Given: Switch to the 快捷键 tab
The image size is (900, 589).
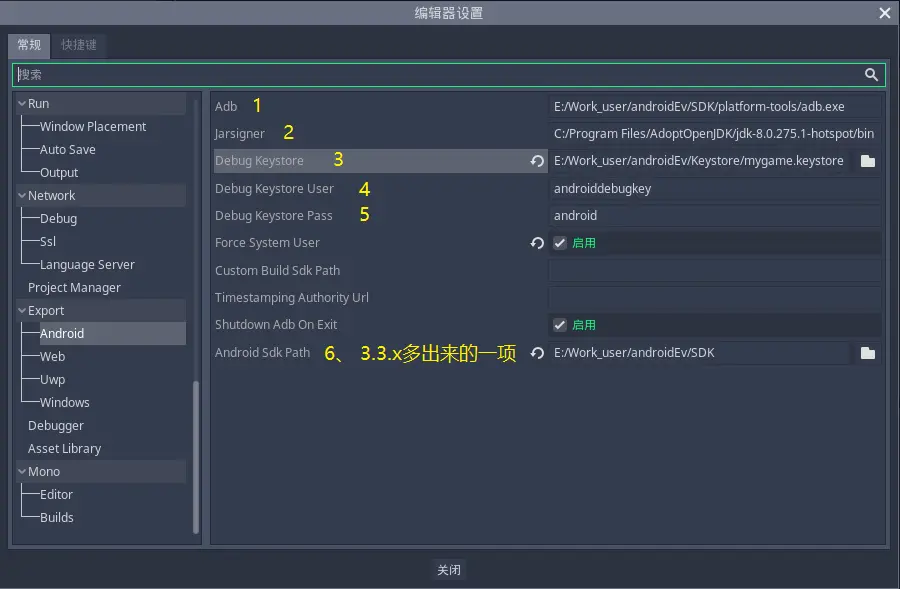Looking at the screenshot, I should 79,45.
